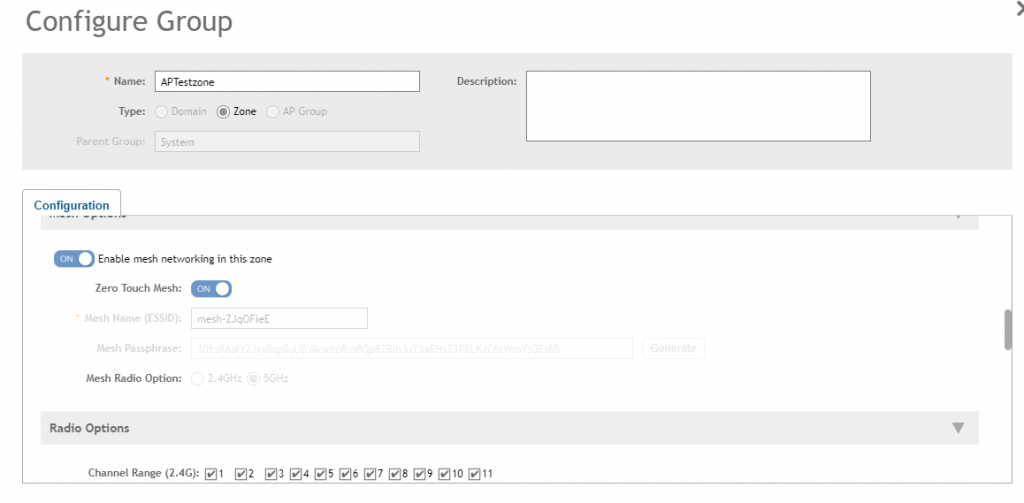Click the Name input field
This screenshot has height=503, width=1024.
click(x=287, y=82)
